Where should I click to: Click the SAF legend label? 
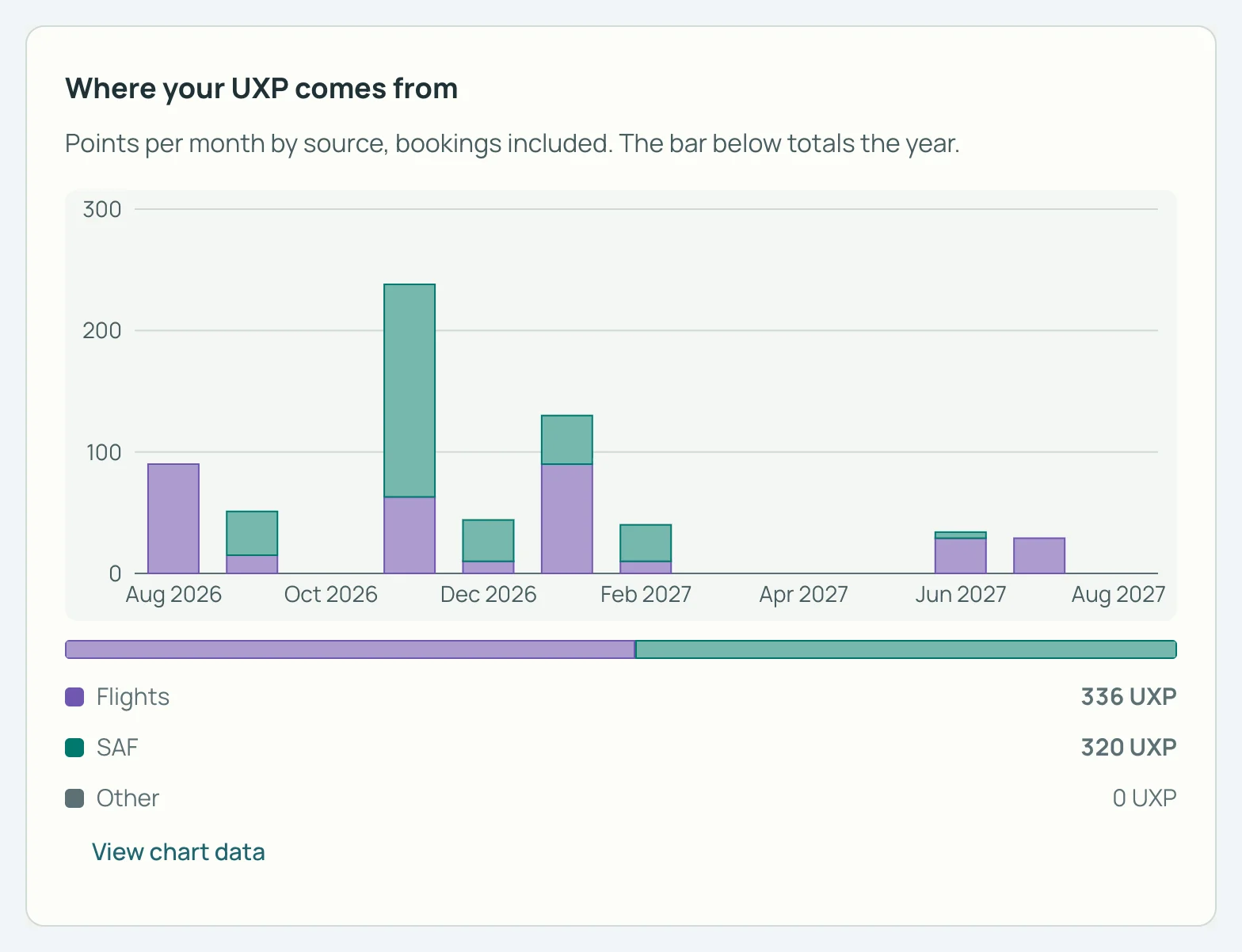(x=117, y=748)
